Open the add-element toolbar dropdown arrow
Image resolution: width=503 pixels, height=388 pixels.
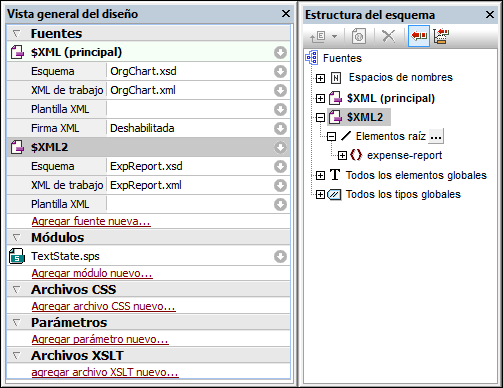point(334,36)
